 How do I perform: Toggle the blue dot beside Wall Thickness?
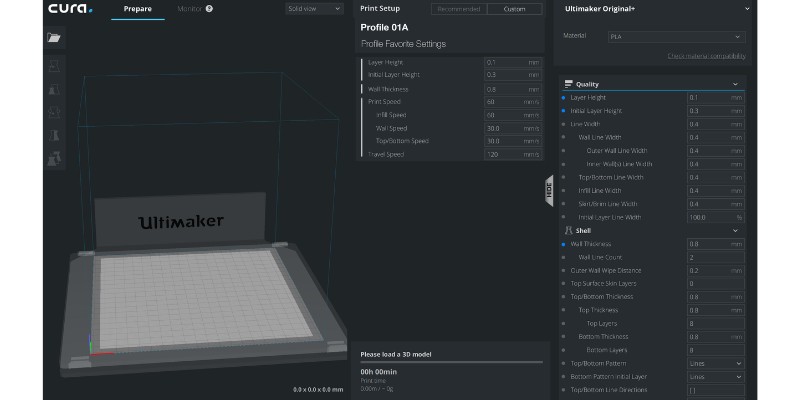[x=563, y=244]
